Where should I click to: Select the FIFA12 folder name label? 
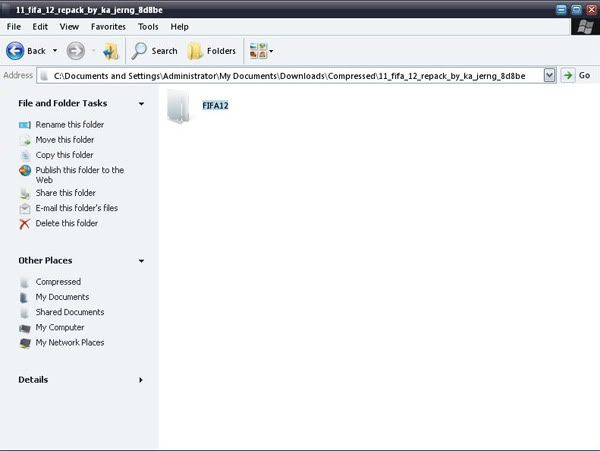pyautogui.click(x=215, y=106)
